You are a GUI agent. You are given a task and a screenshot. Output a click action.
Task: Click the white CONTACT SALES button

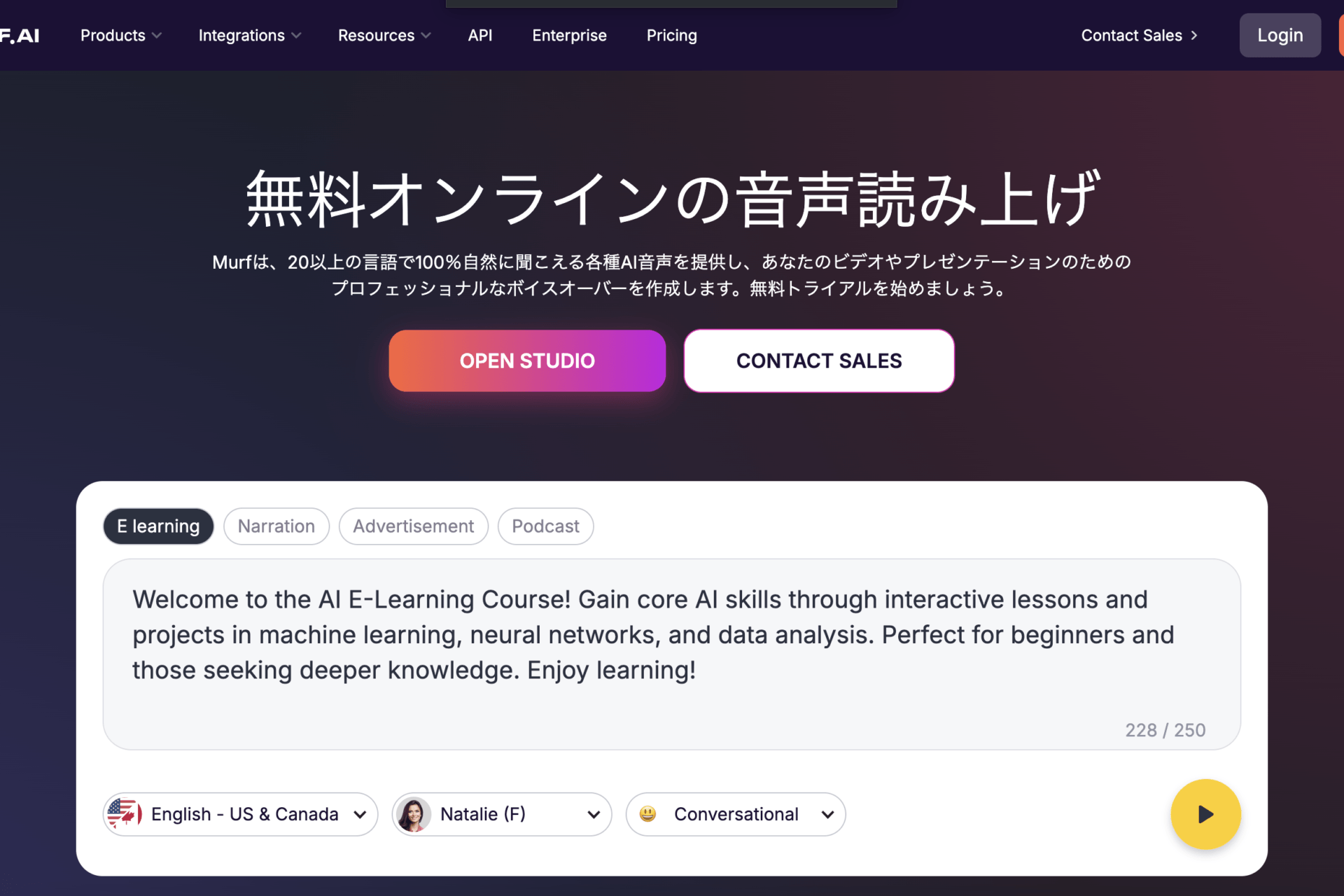click(819, 360)
